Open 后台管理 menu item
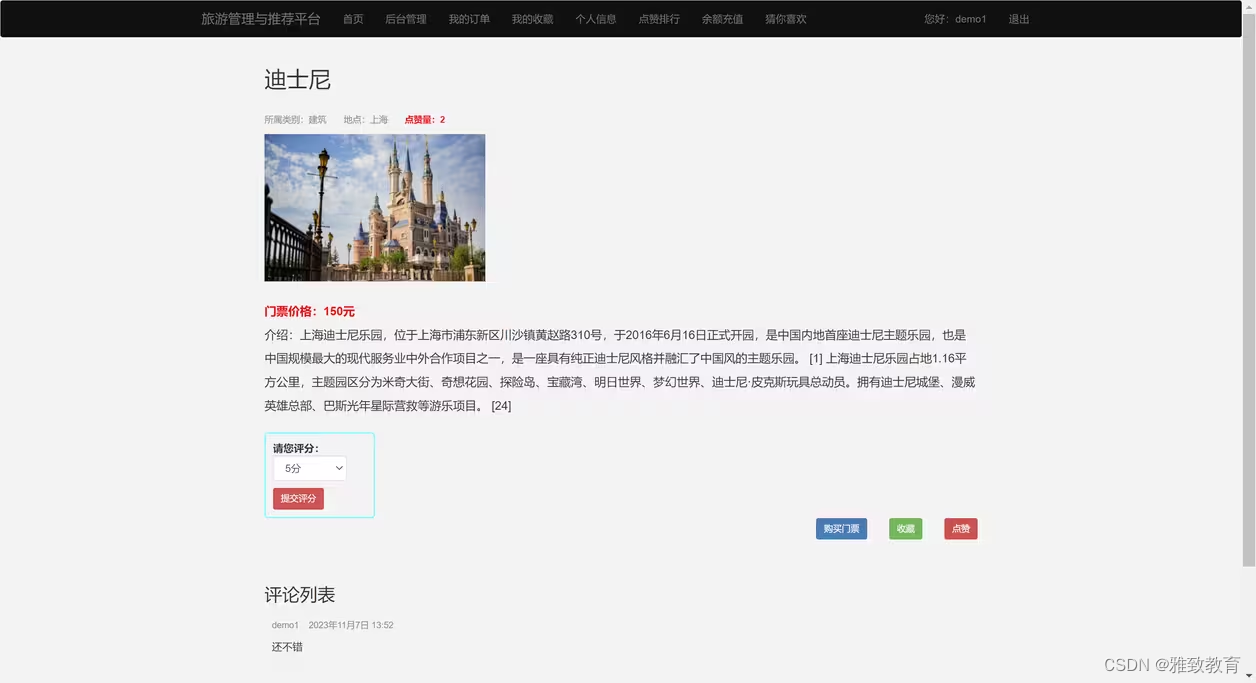 [x=406, y=19]
